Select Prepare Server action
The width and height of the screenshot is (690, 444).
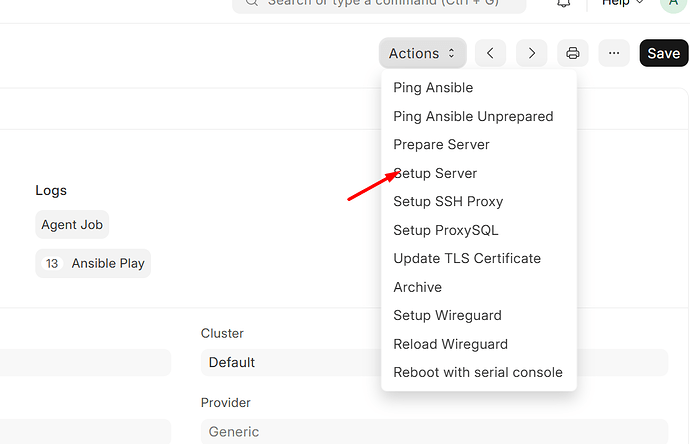pyautogui.click(x=441, y=145)
